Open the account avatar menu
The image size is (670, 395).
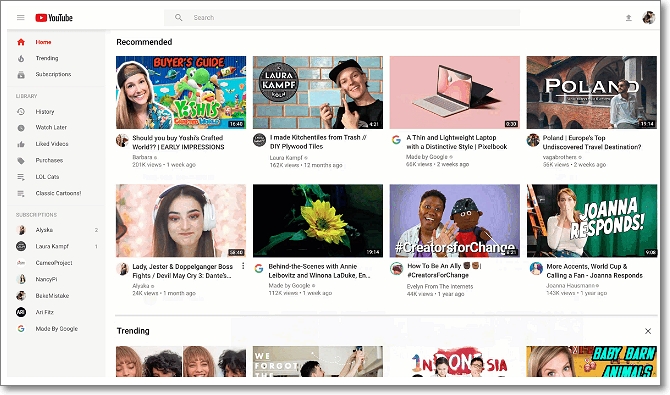(648, 18)
